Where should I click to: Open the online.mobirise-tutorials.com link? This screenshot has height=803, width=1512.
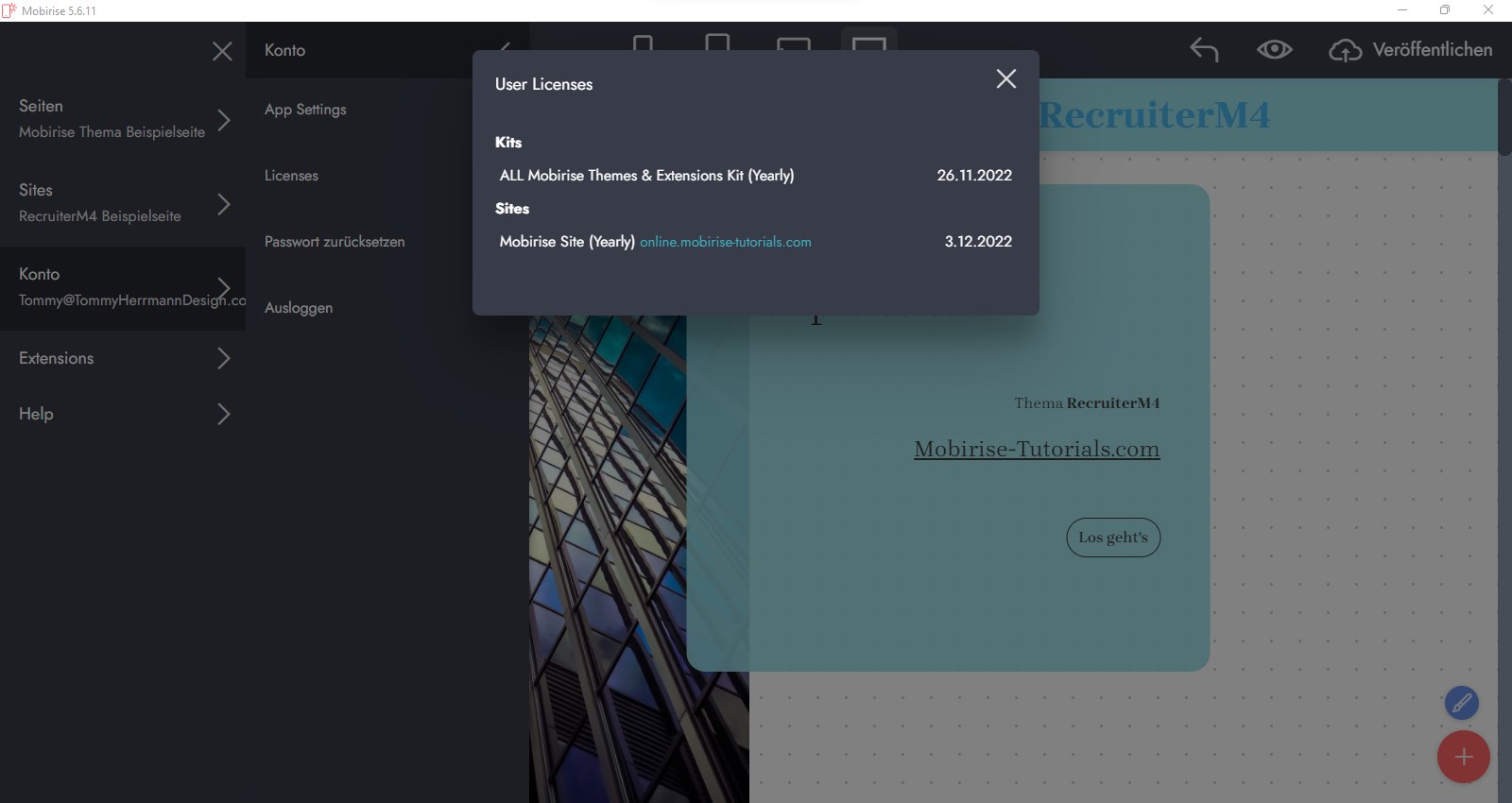pyautogui.click(x=726, y=242)
